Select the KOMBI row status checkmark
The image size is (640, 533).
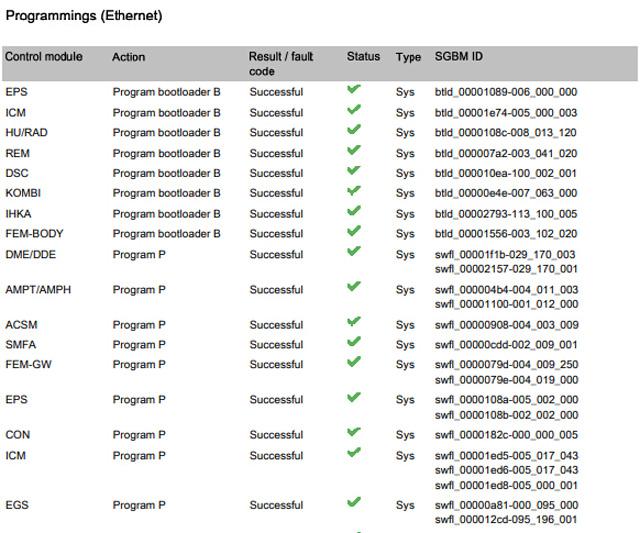click(x=354, y=191)
